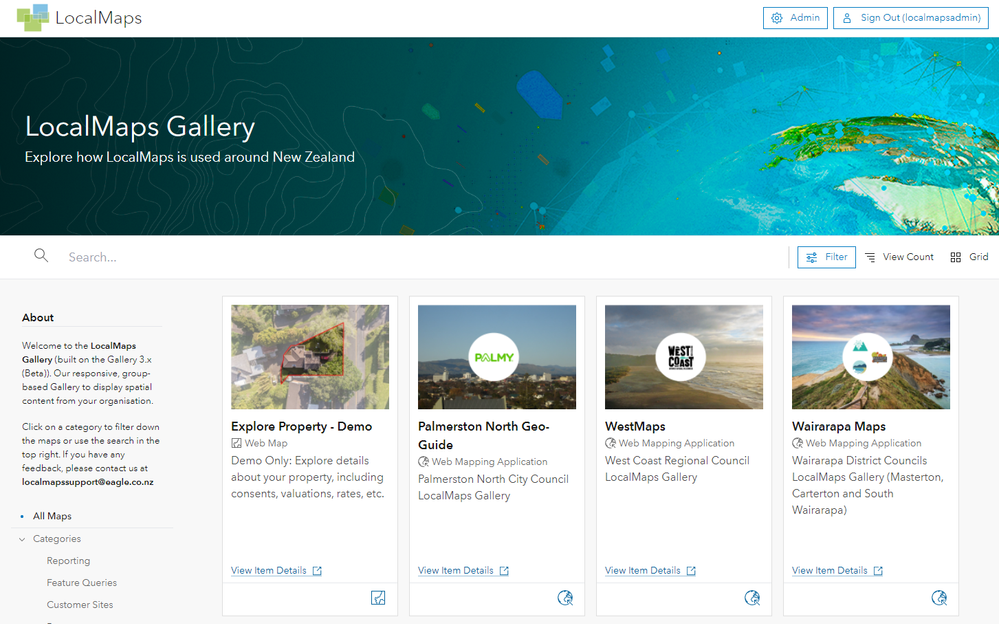999x624 pixels.
Task: Open the Feature Queries category
Action: click(x=83, y=582)
